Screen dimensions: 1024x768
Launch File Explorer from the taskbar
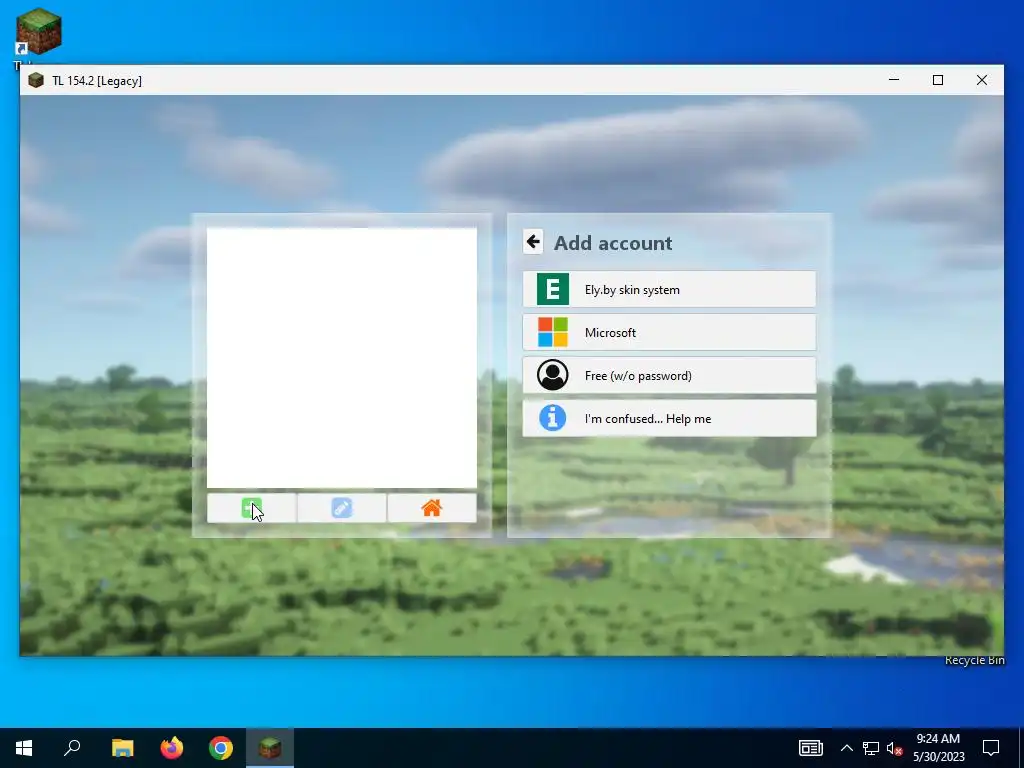pos(122,748)
